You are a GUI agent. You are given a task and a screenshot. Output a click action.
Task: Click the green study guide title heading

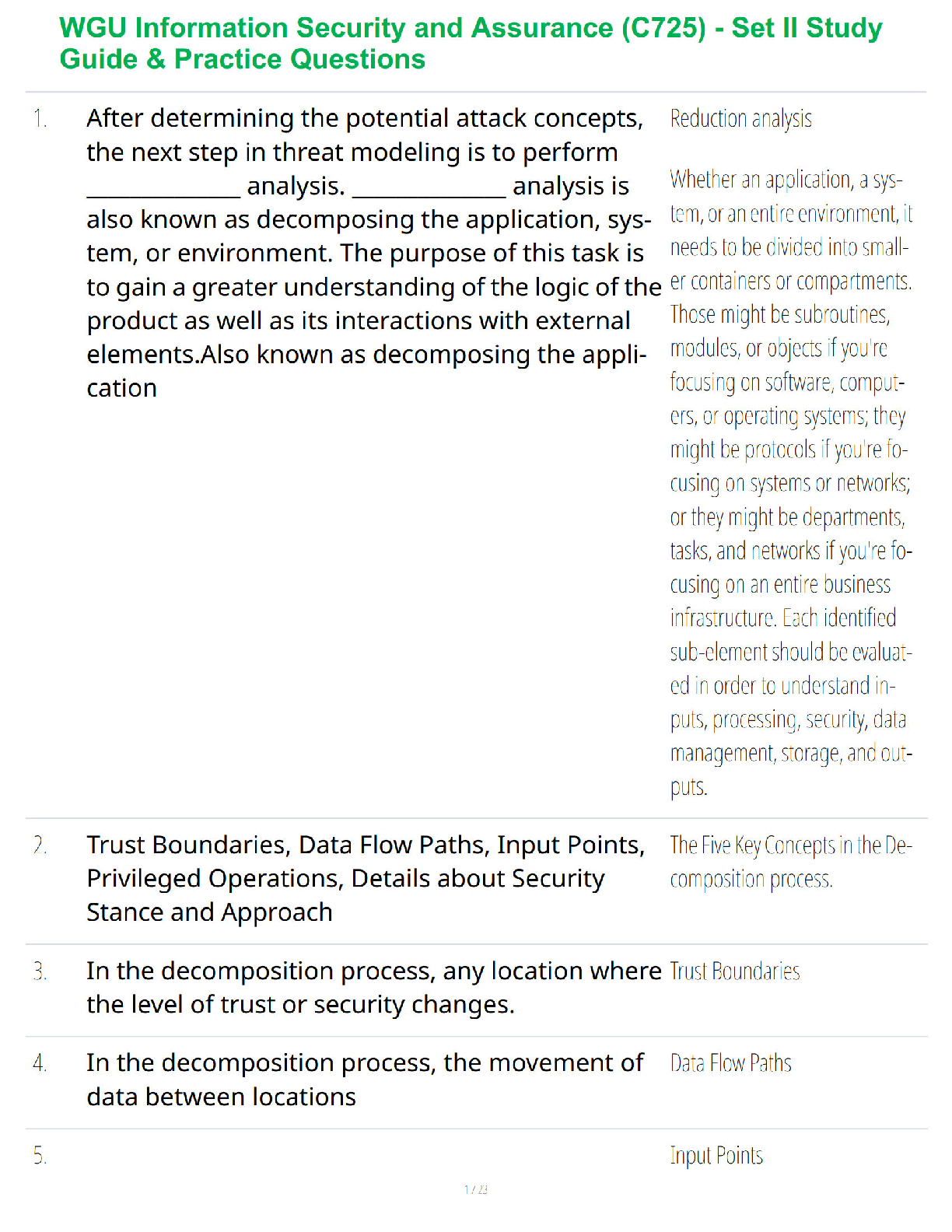(x=471, y=44)
